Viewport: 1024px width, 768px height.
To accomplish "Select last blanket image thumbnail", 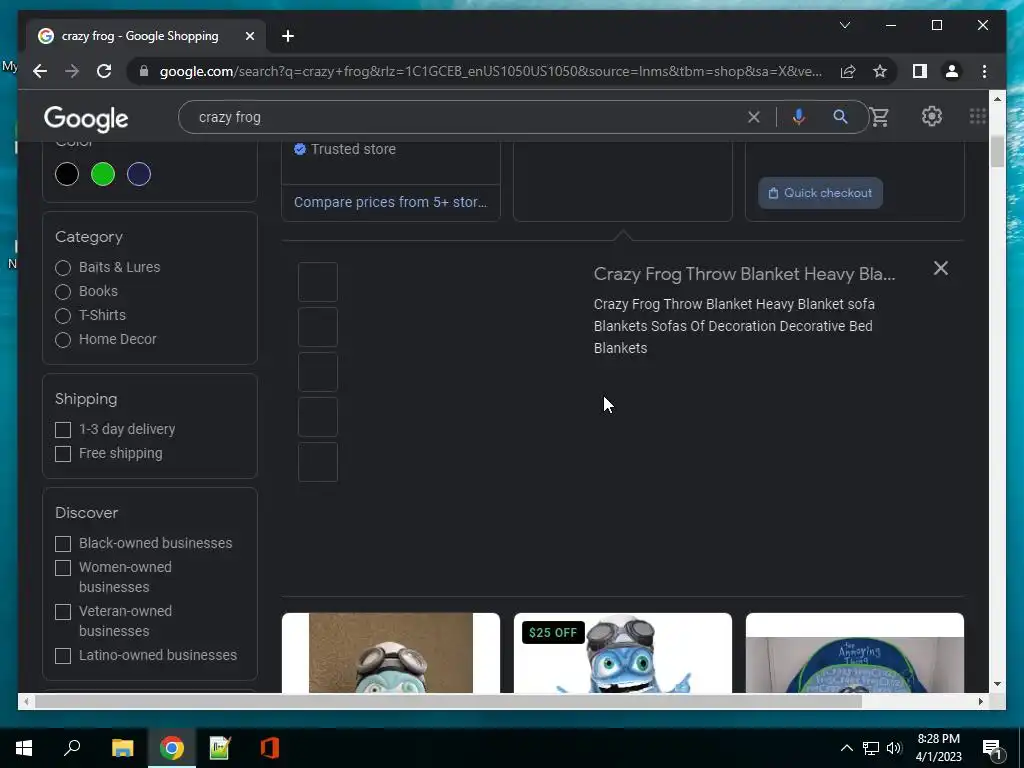I will 318,462.
